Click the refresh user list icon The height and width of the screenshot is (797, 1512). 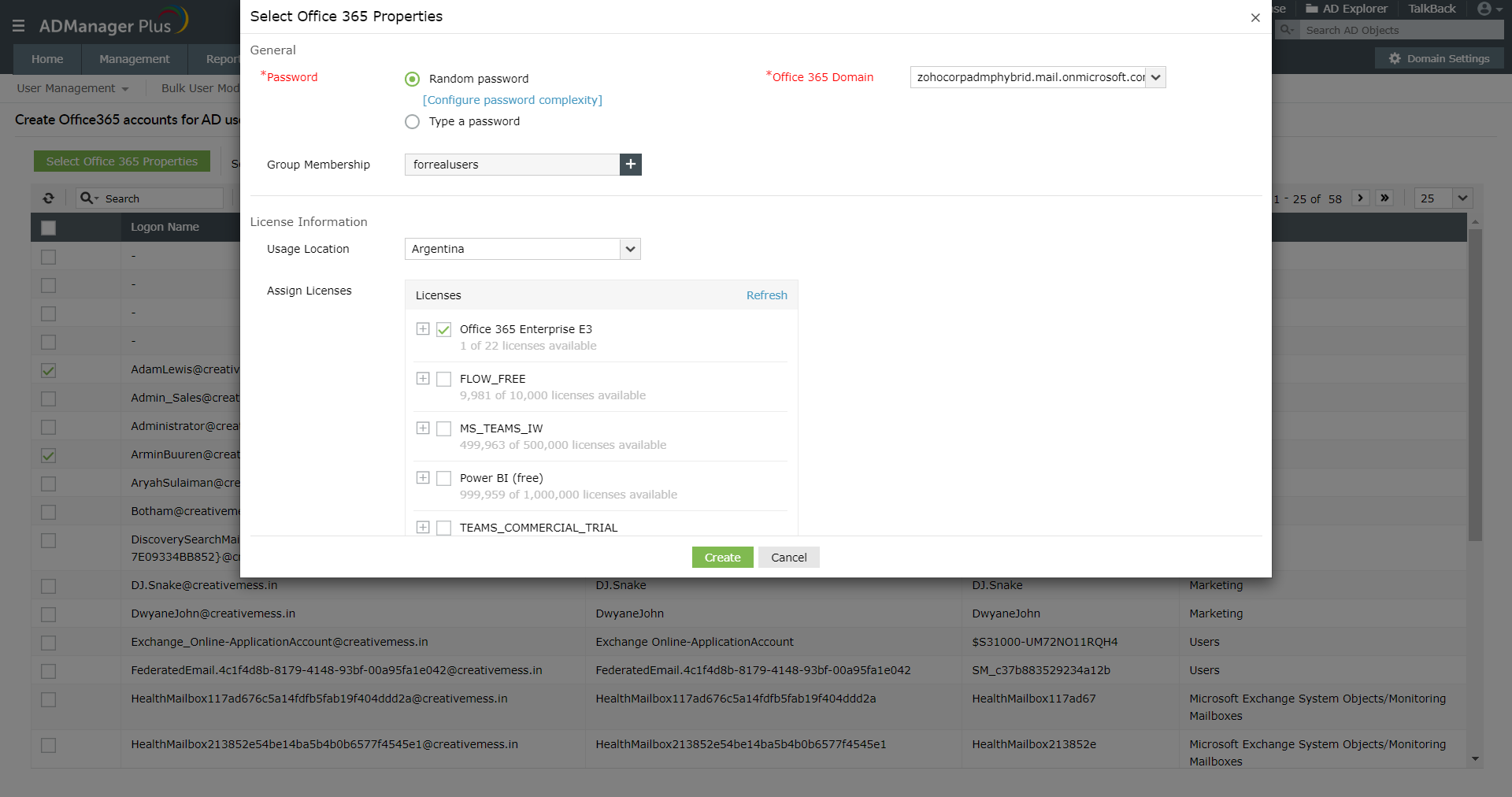(49, 198)
